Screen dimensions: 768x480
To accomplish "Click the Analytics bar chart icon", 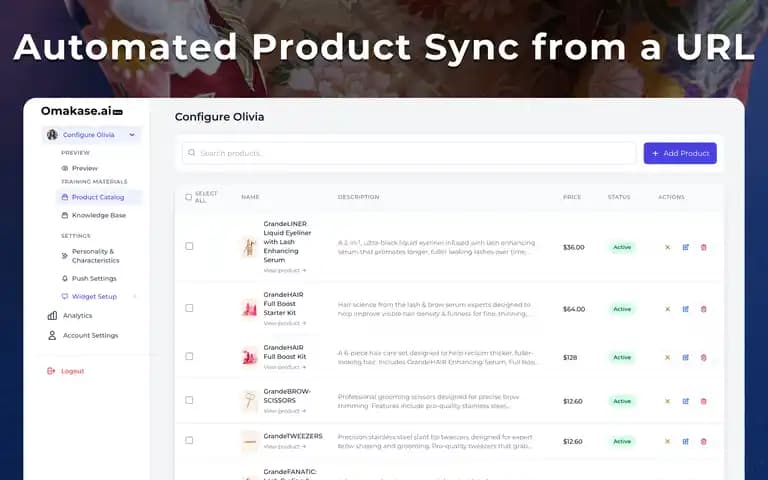I will 52,315.
